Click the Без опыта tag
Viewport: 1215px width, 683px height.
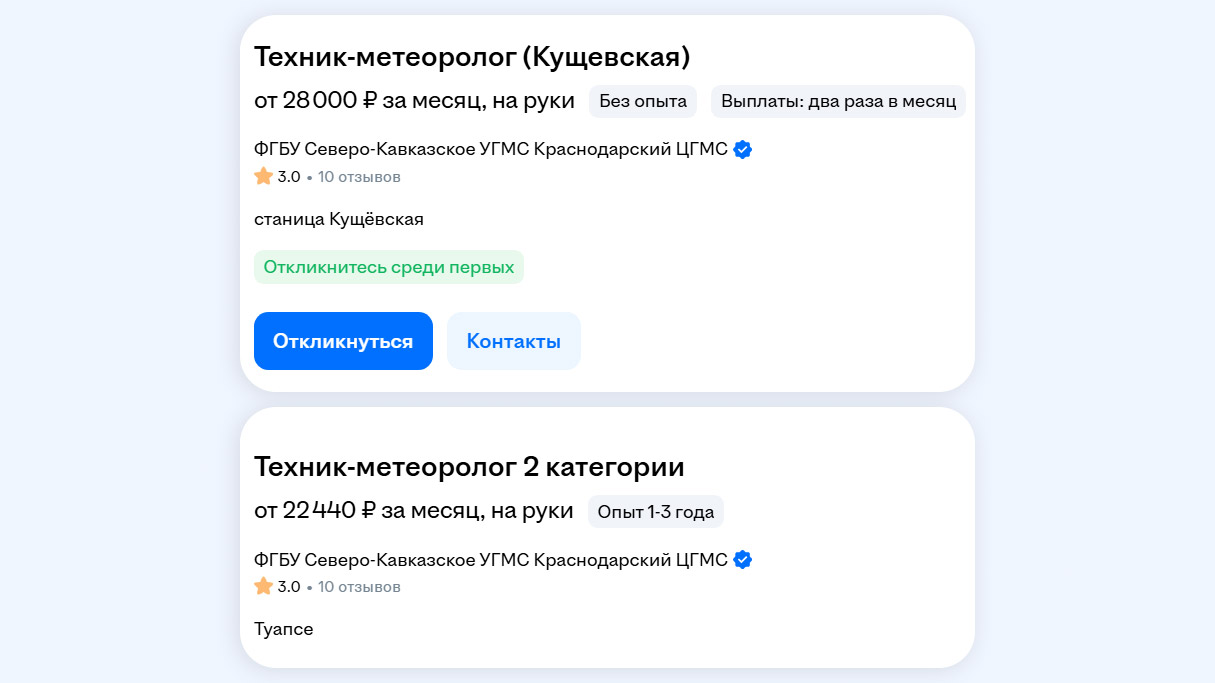pyautogui.click(x=642, y=101)
